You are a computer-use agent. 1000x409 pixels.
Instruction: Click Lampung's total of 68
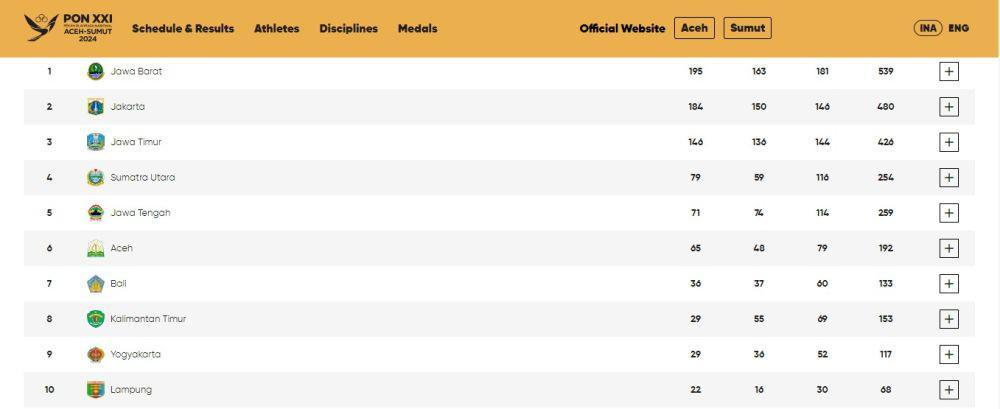coord(885,389)
